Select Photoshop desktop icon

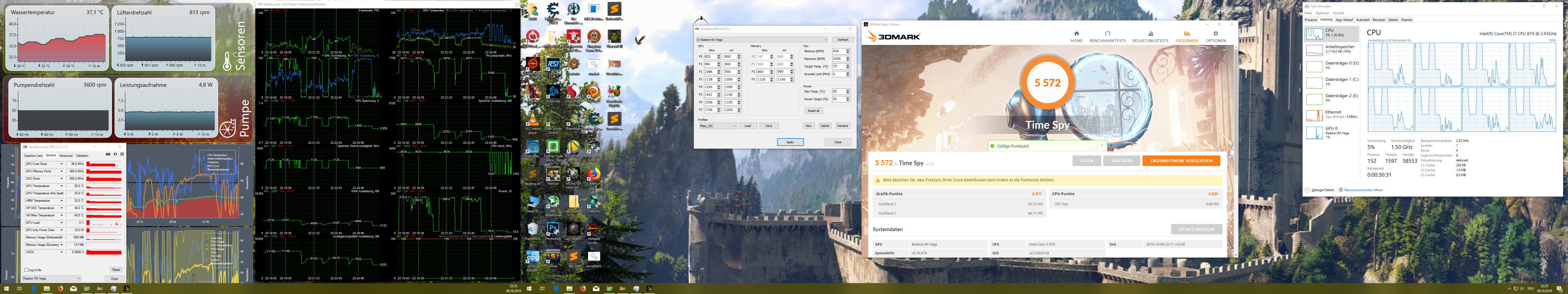(553, 231)
